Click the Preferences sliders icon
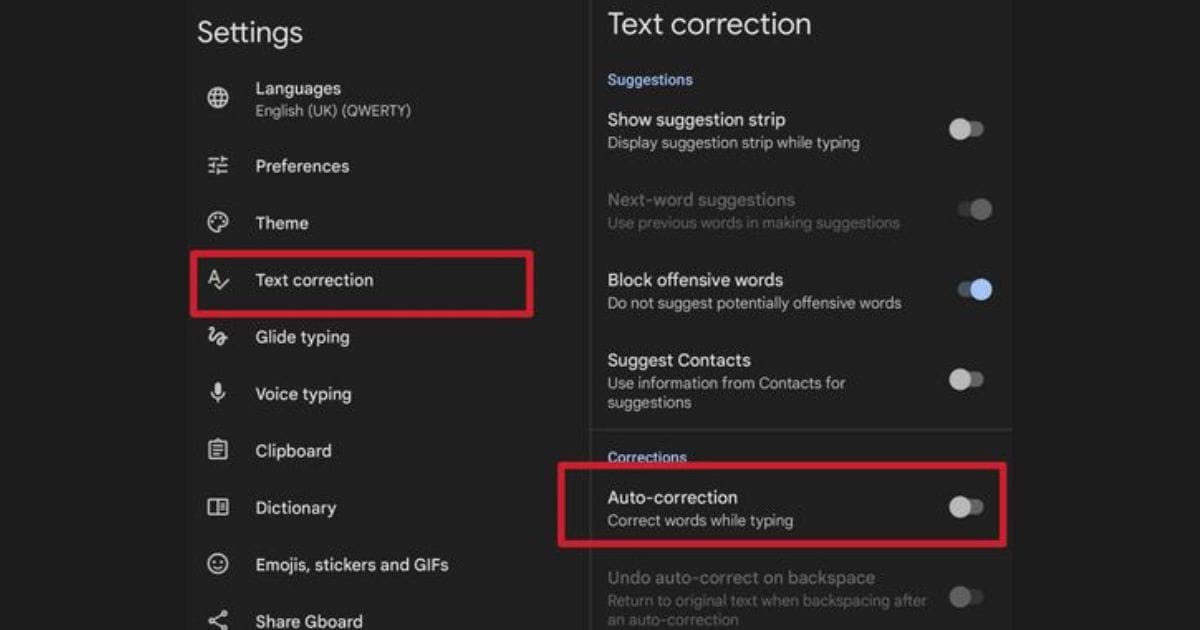This screenshot has width=1200, height=630. pyautogui.click(x=217, y=166)
